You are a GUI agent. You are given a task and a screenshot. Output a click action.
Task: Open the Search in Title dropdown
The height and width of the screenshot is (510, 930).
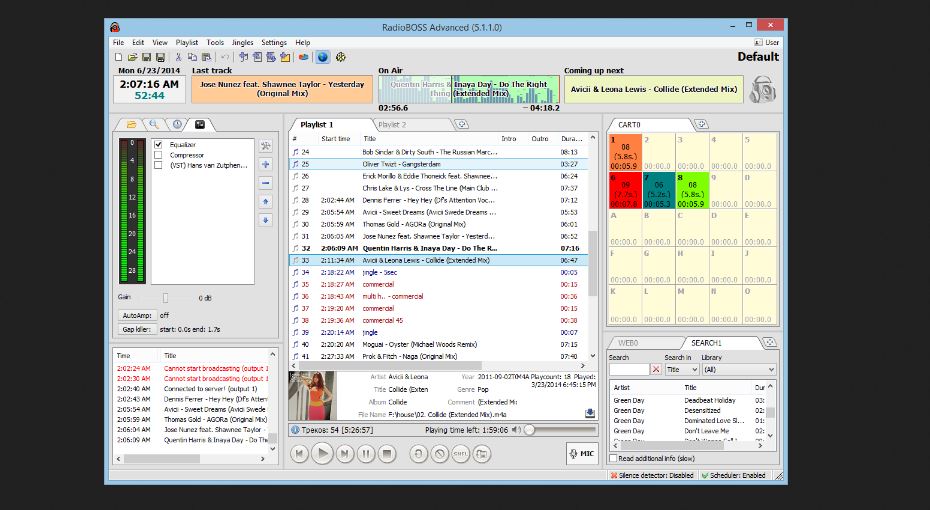coord(681,369)
